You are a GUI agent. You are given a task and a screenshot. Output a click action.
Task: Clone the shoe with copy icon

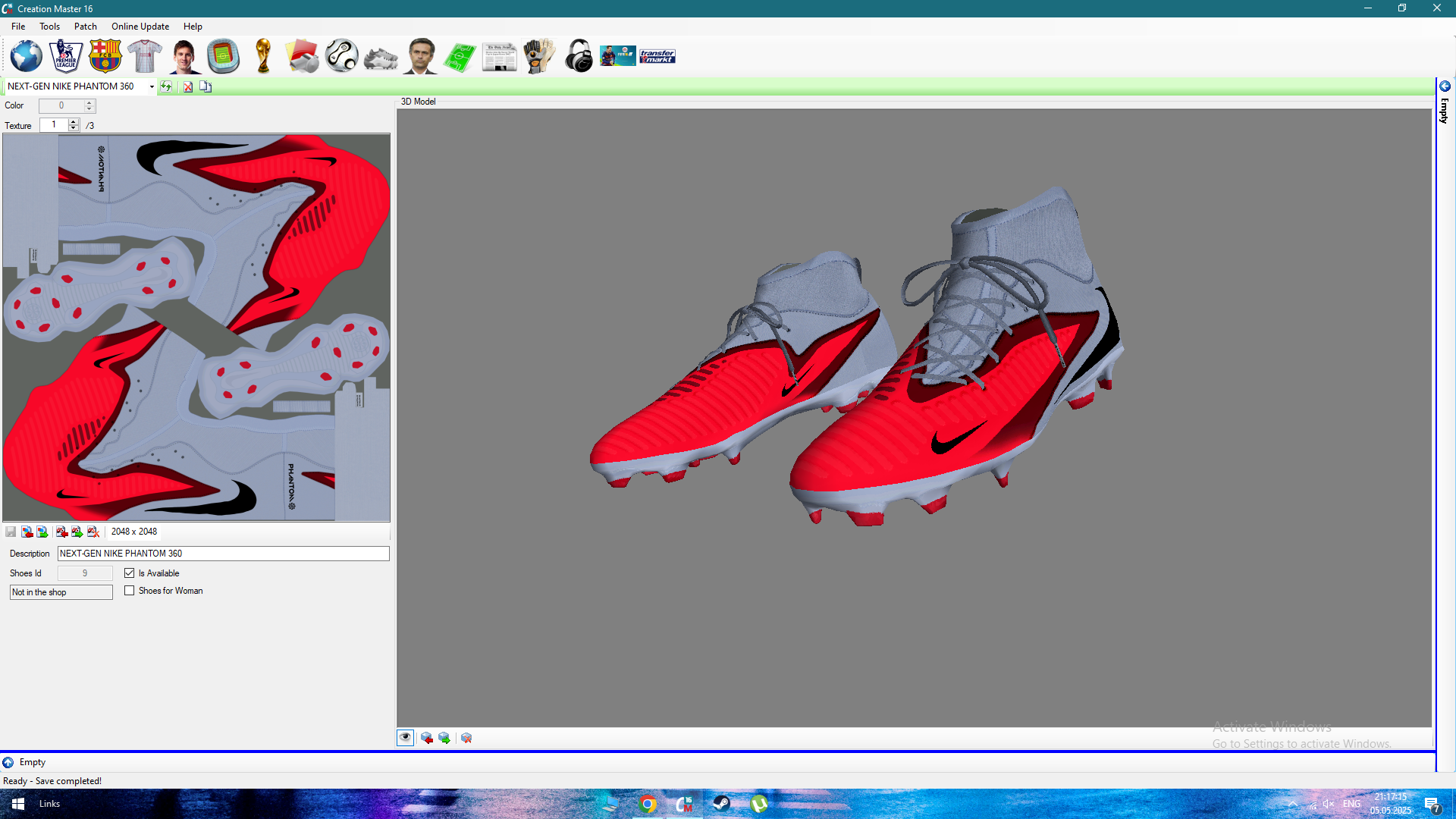[x=206, y=86]
